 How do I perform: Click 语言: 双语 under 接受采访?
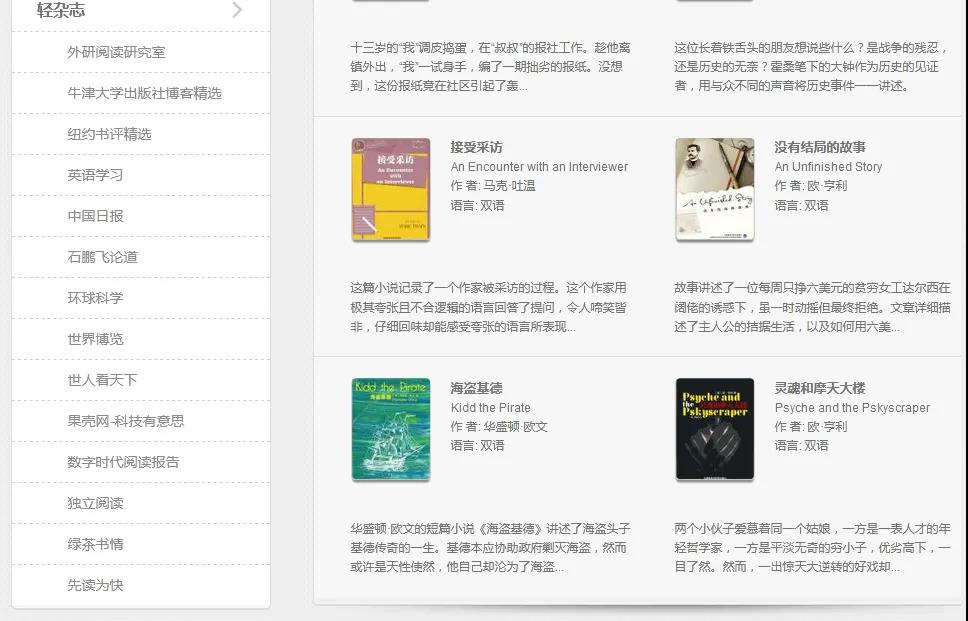click(x=477, y=205)
